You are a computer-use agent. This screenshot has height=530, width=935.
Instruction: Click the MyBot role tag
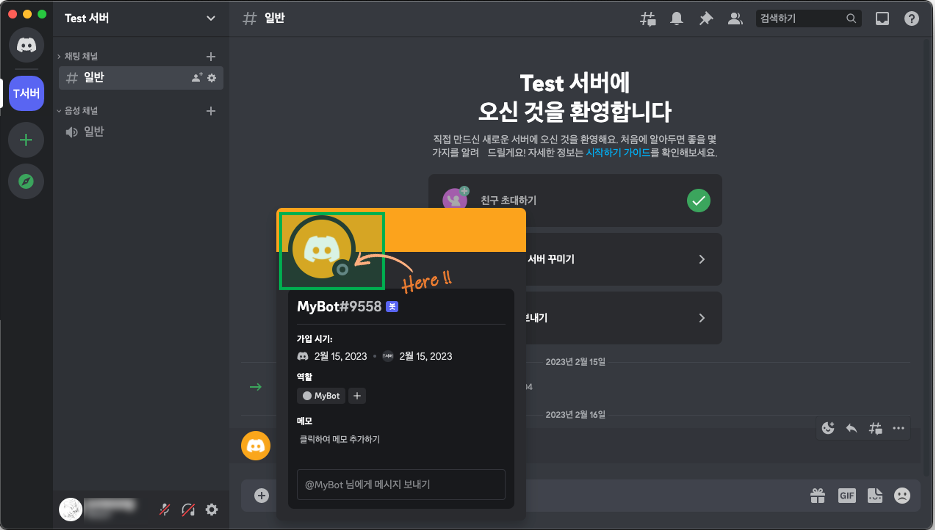coord(321,396)
